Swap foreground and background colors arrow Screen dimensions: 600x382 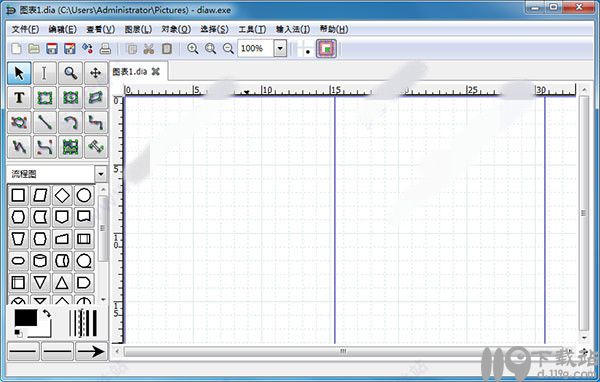click(x=47, y=313)
